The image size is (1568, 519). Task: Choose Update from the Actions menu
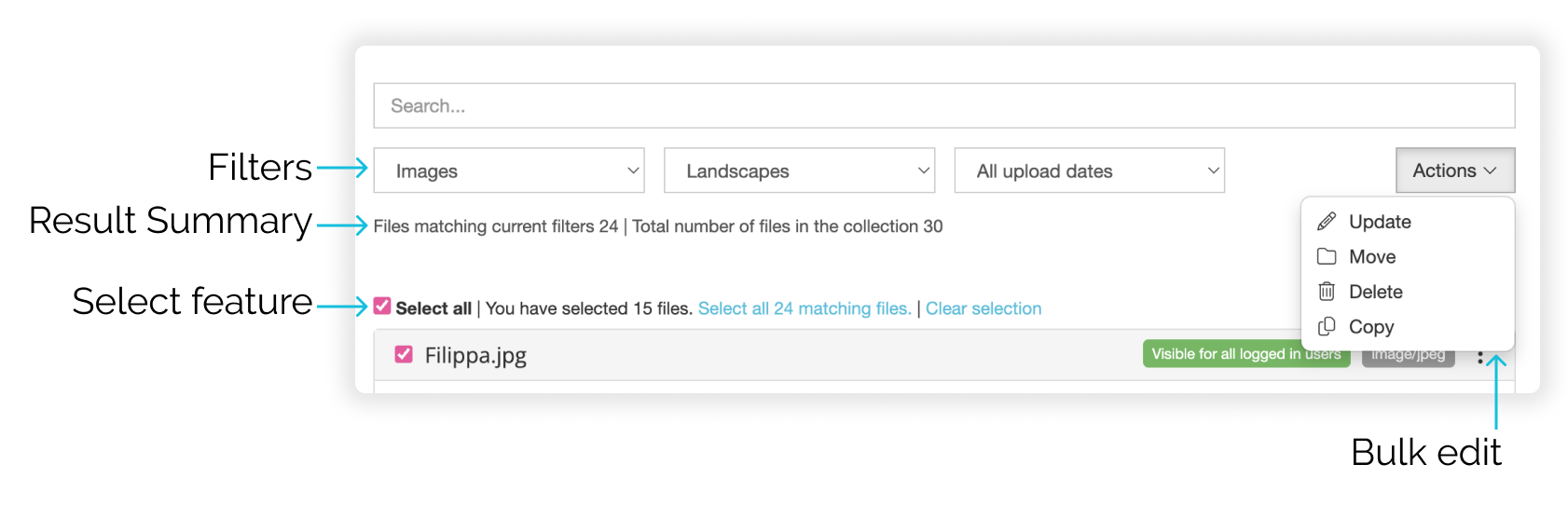click(1380, 222)
